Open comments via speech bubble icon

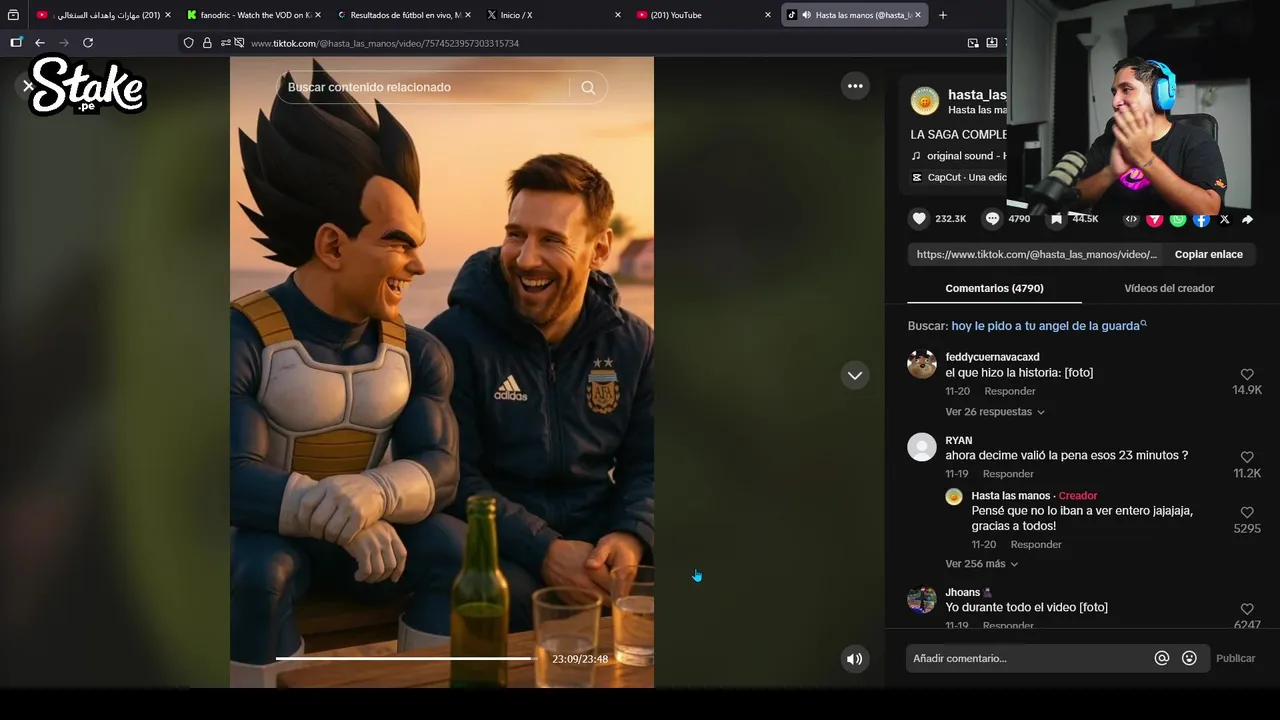[x=992, y=218]
